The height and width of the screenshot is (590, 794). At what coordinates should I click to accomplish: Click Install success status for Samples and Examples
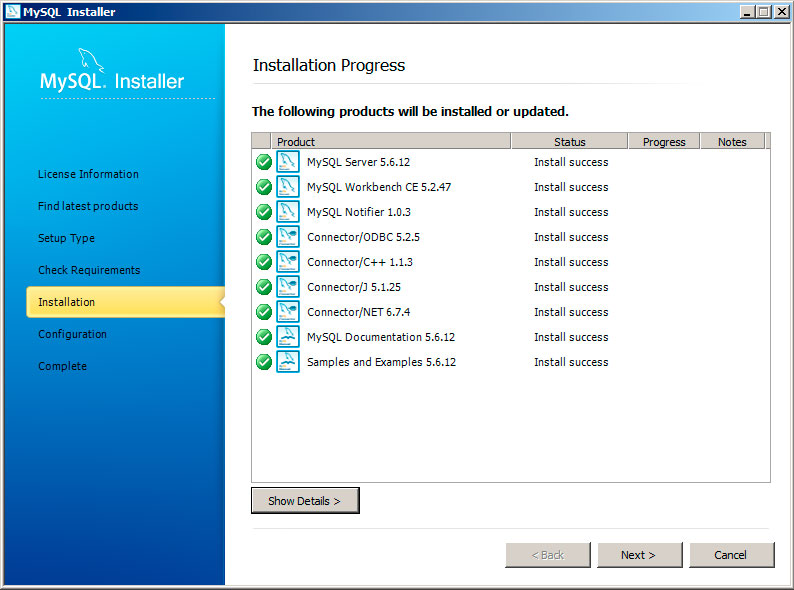pos(571,362)
